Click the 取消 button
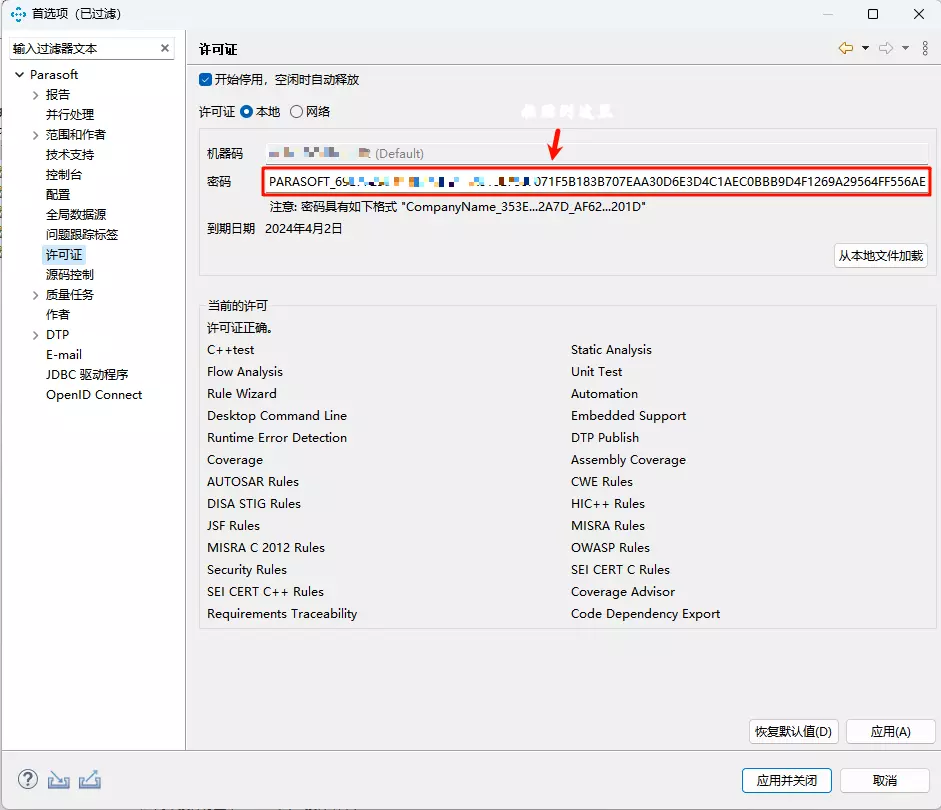Screen dimensions: 941x810 [x=885, y=781]
